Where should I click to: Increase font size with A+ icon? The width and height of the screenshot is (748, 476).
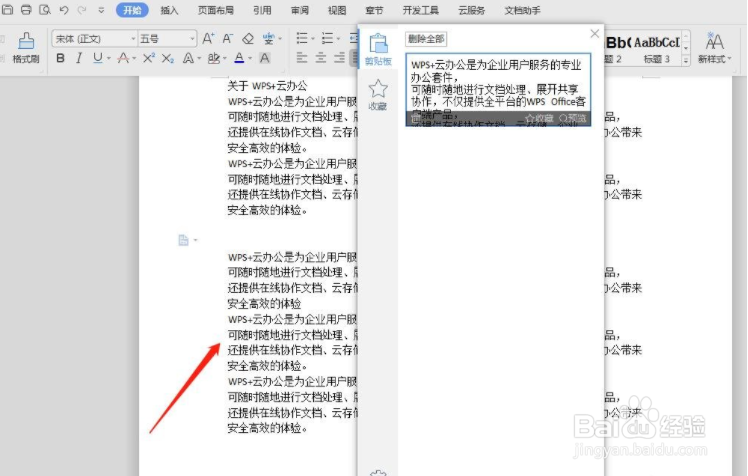pos(208,39)
